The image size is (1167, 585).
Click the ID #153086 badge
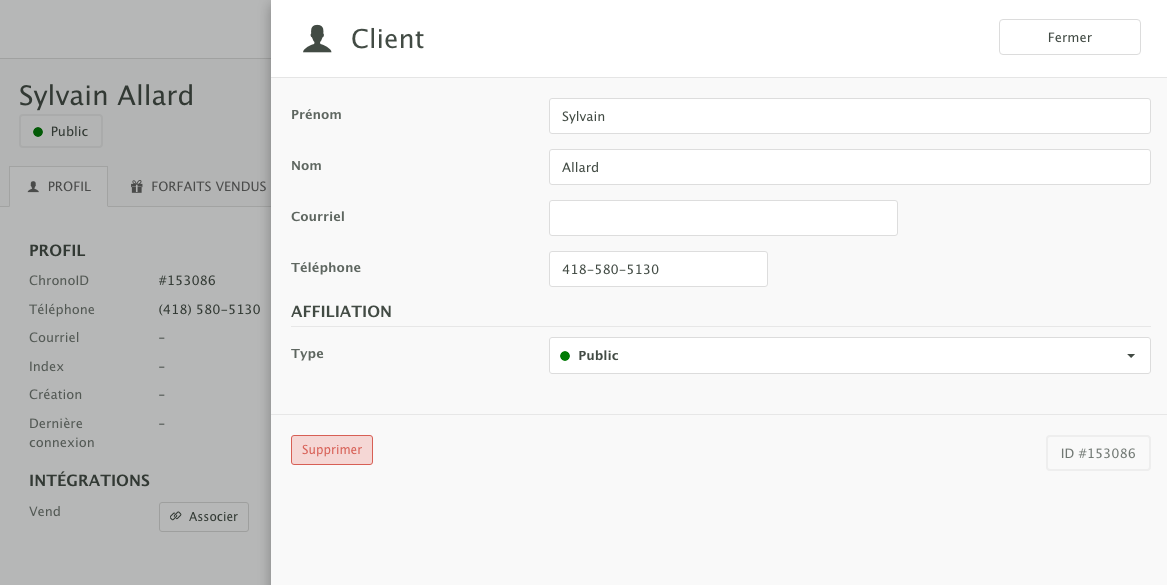point(1097,453)
